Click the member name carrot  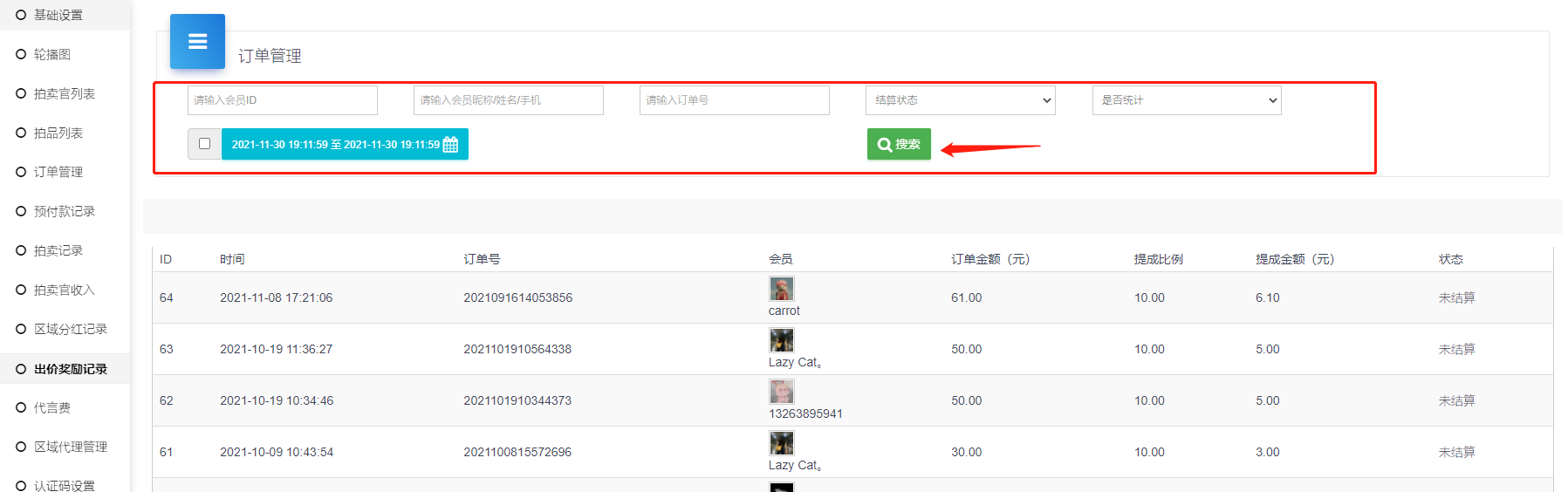tap(784, 311)
